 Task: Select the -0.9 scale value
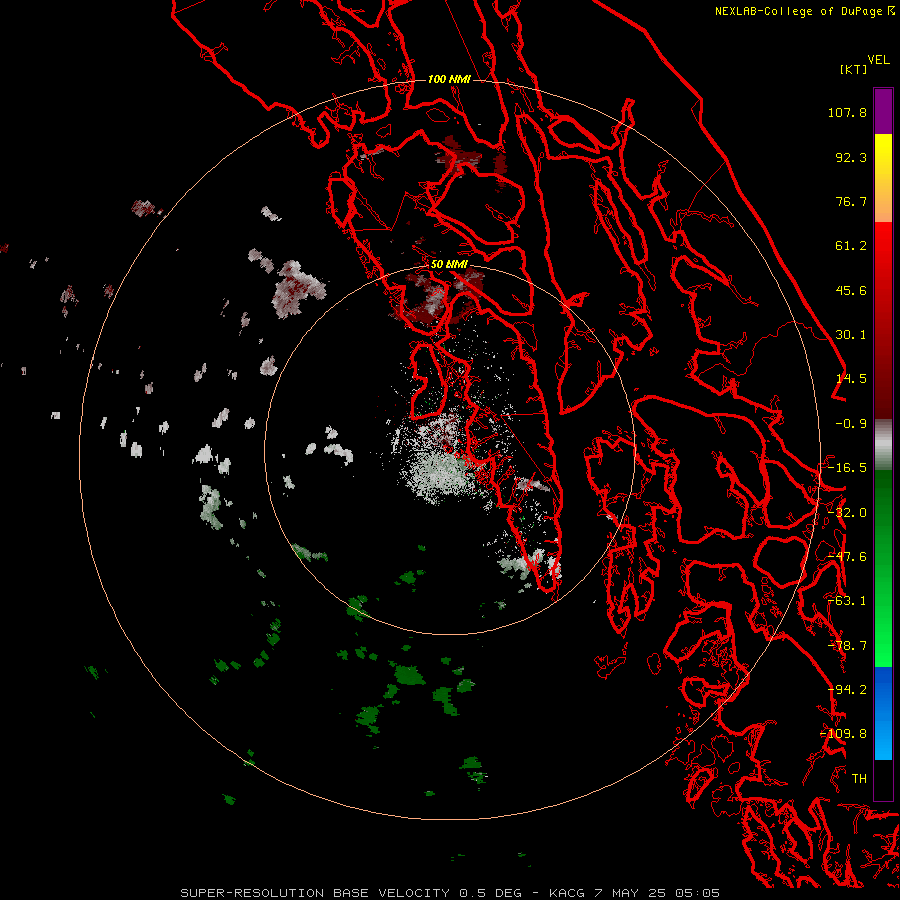pyautogui.click(x=851, y=424)
